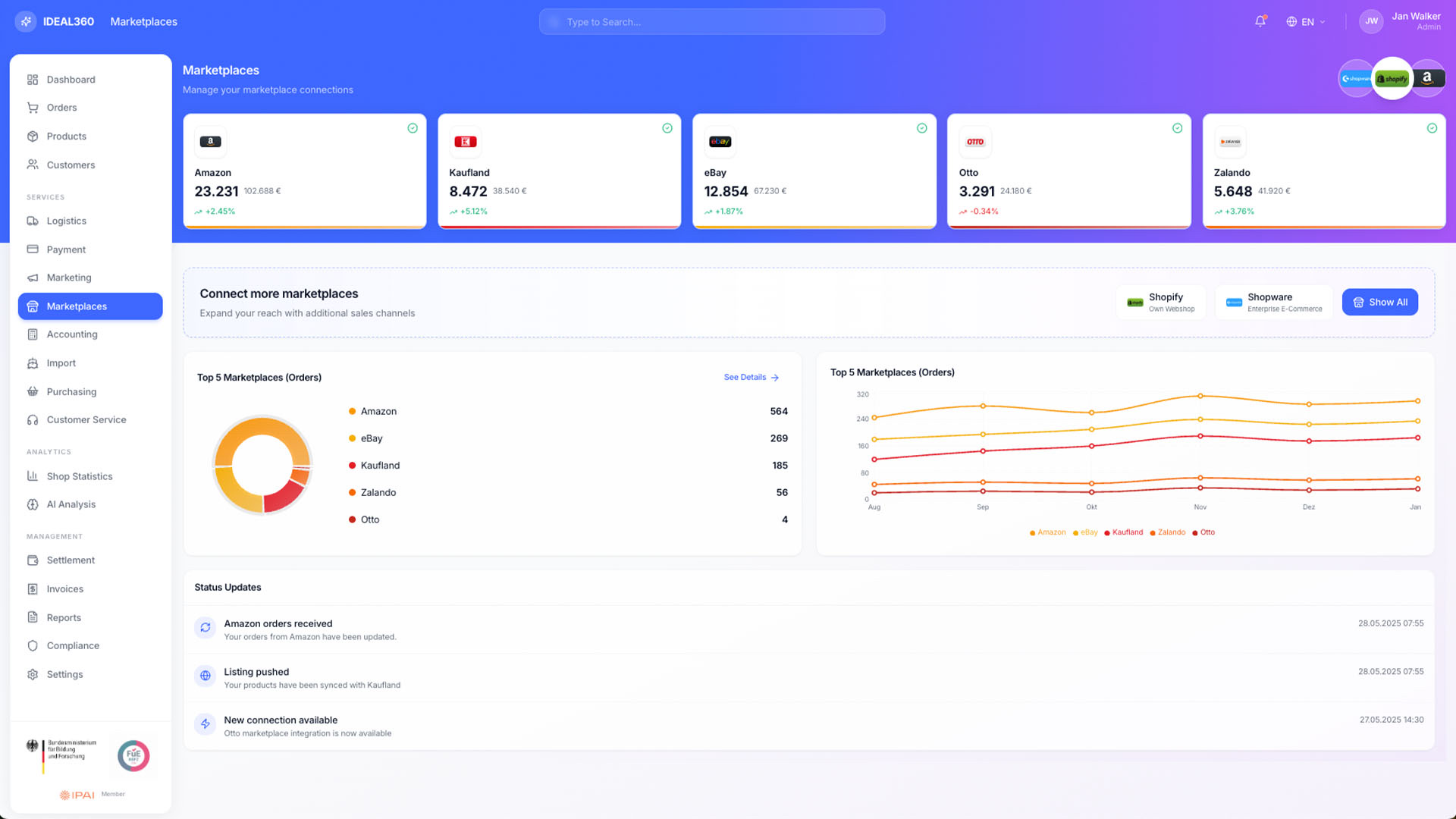Click the Invoices icon in sidebar

[x=33, y=589]
